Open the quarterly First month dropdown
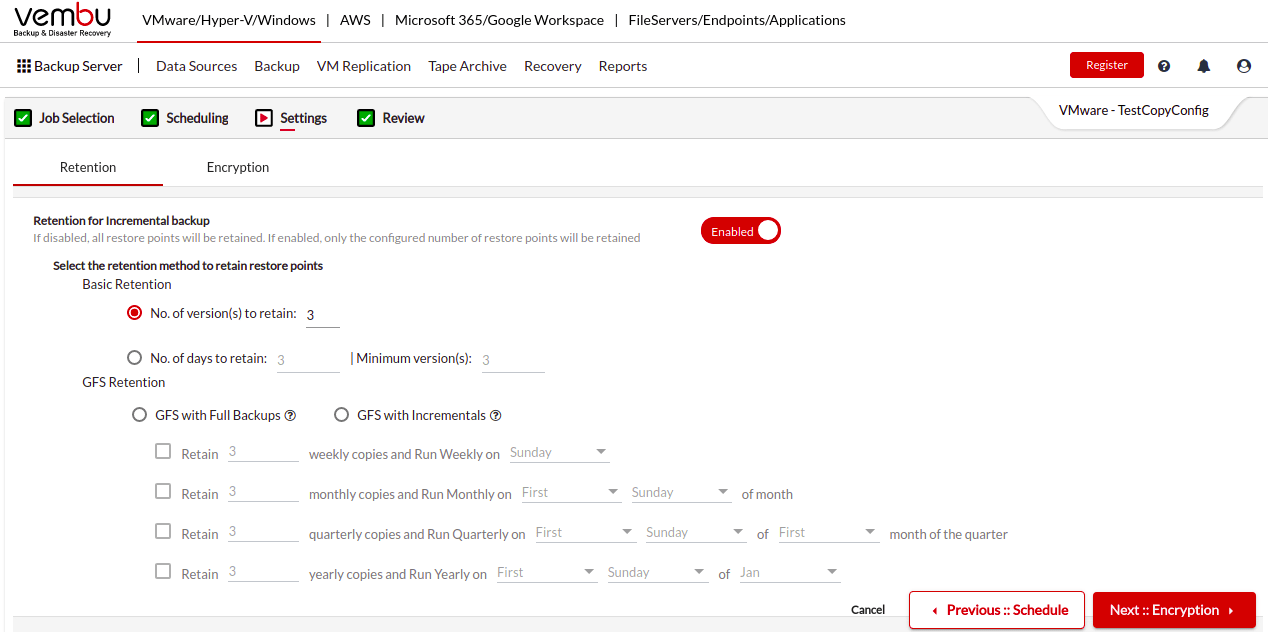Screen dimensions: 1268x632 pyautogui.click(x=828, y=532)
